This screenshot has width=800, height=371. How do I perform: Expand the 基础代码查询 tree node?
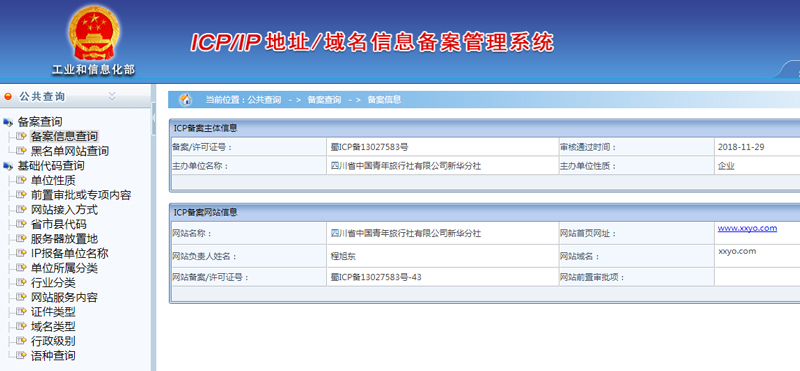coord(51,166)
